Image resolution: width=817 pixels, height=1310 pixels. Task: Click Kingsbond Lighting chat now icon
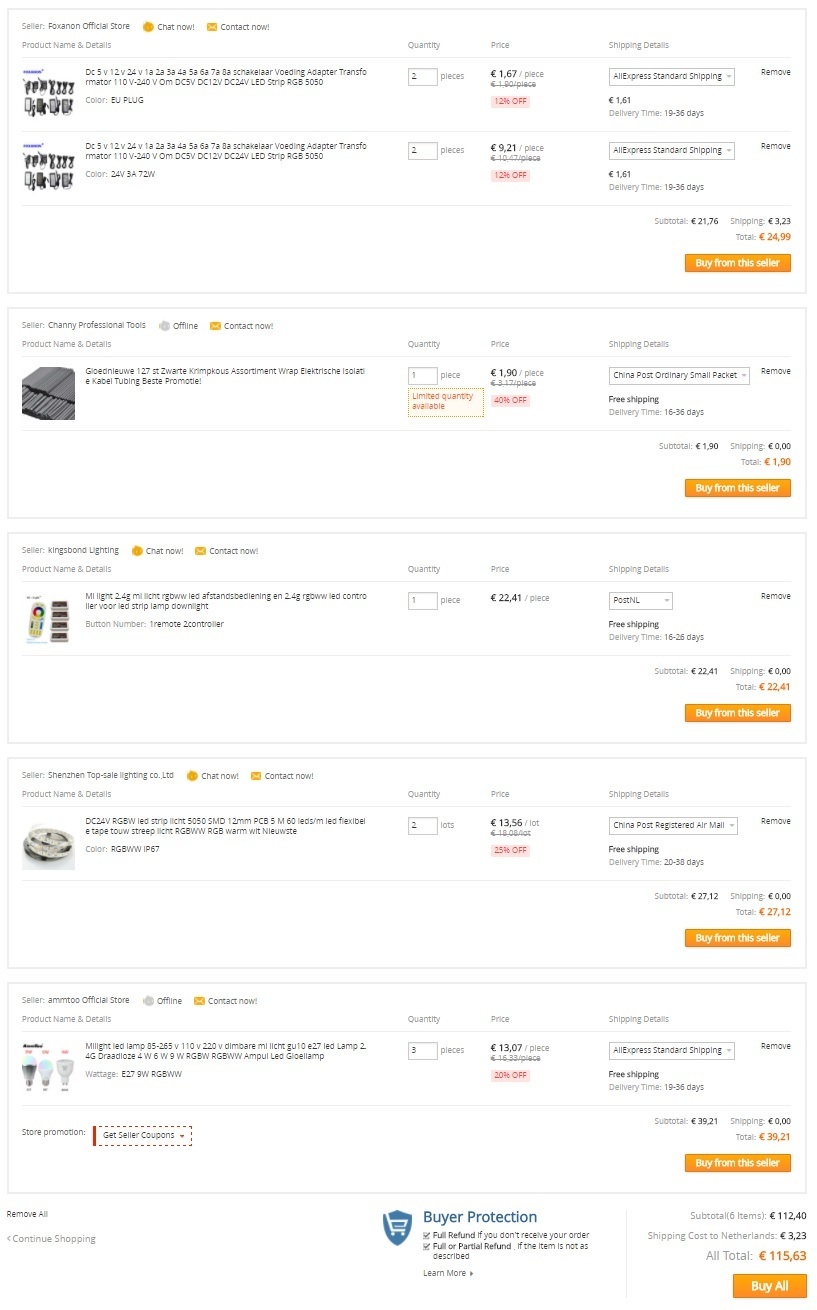pyautogui.click(x=137, y=551)
